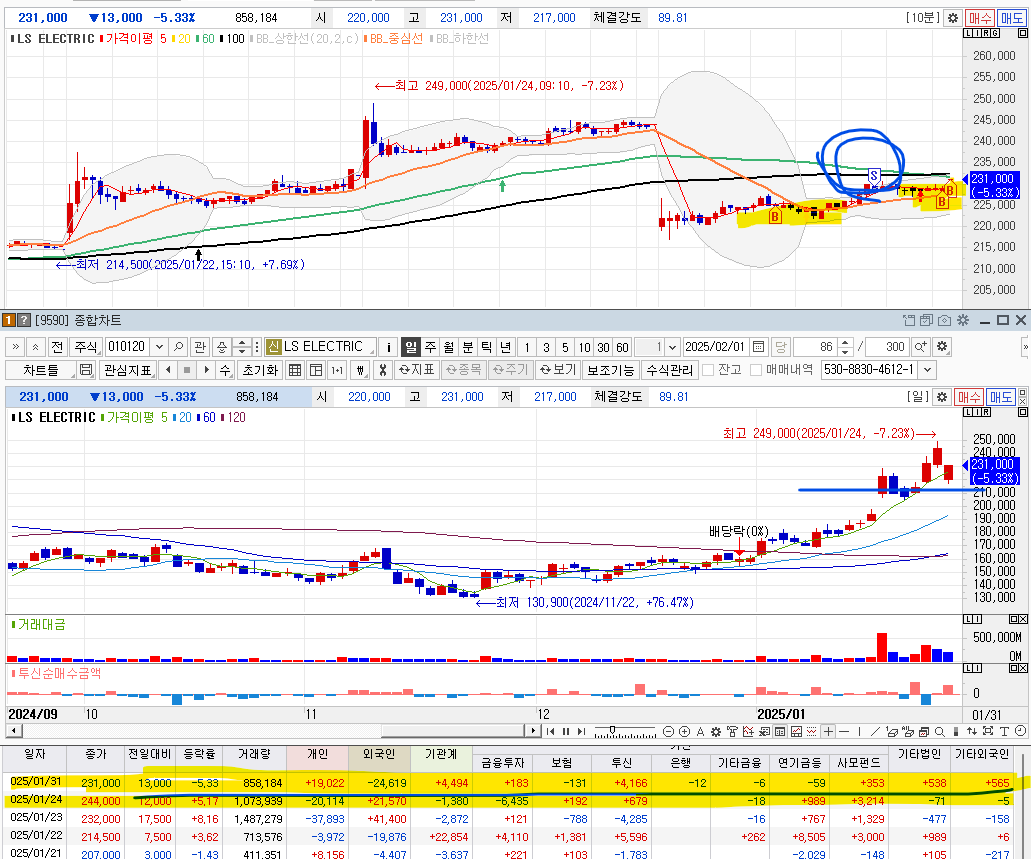1032x859 pixels.
Task: Toggle the 잔고 checkbox
Action: coord(708,370)
